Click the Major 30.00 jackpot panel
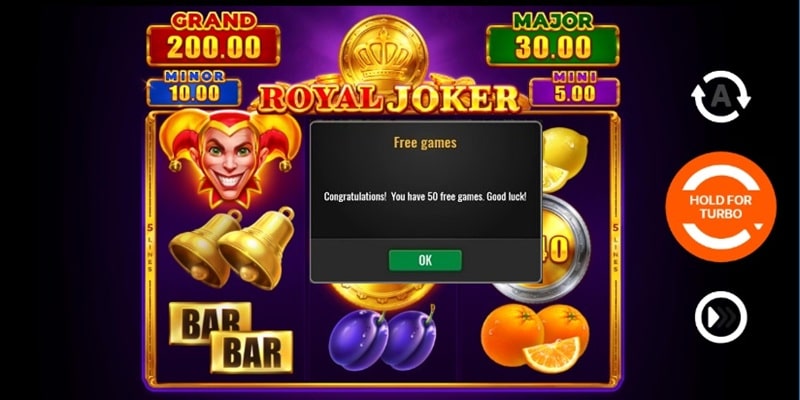This screenshot has height=400, width=800. click(553, 39)
